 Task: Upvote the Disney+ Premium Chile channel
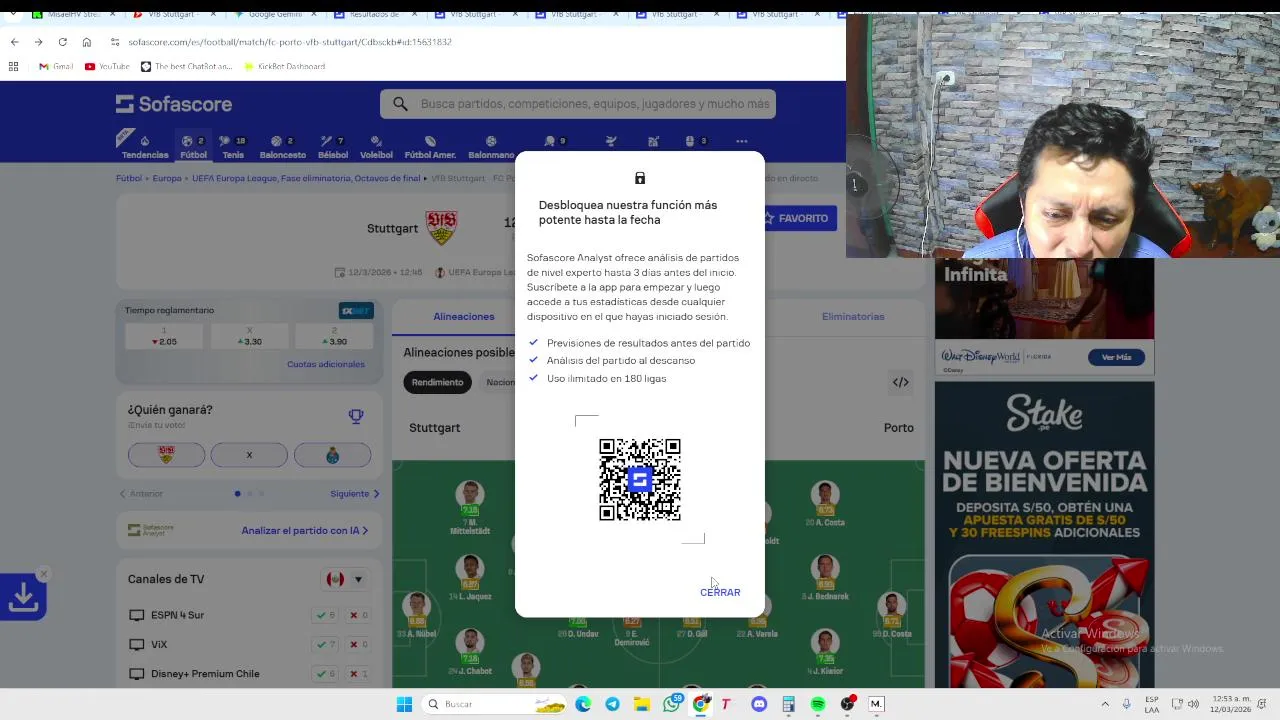pyautogui.click(x=326, y=674)
